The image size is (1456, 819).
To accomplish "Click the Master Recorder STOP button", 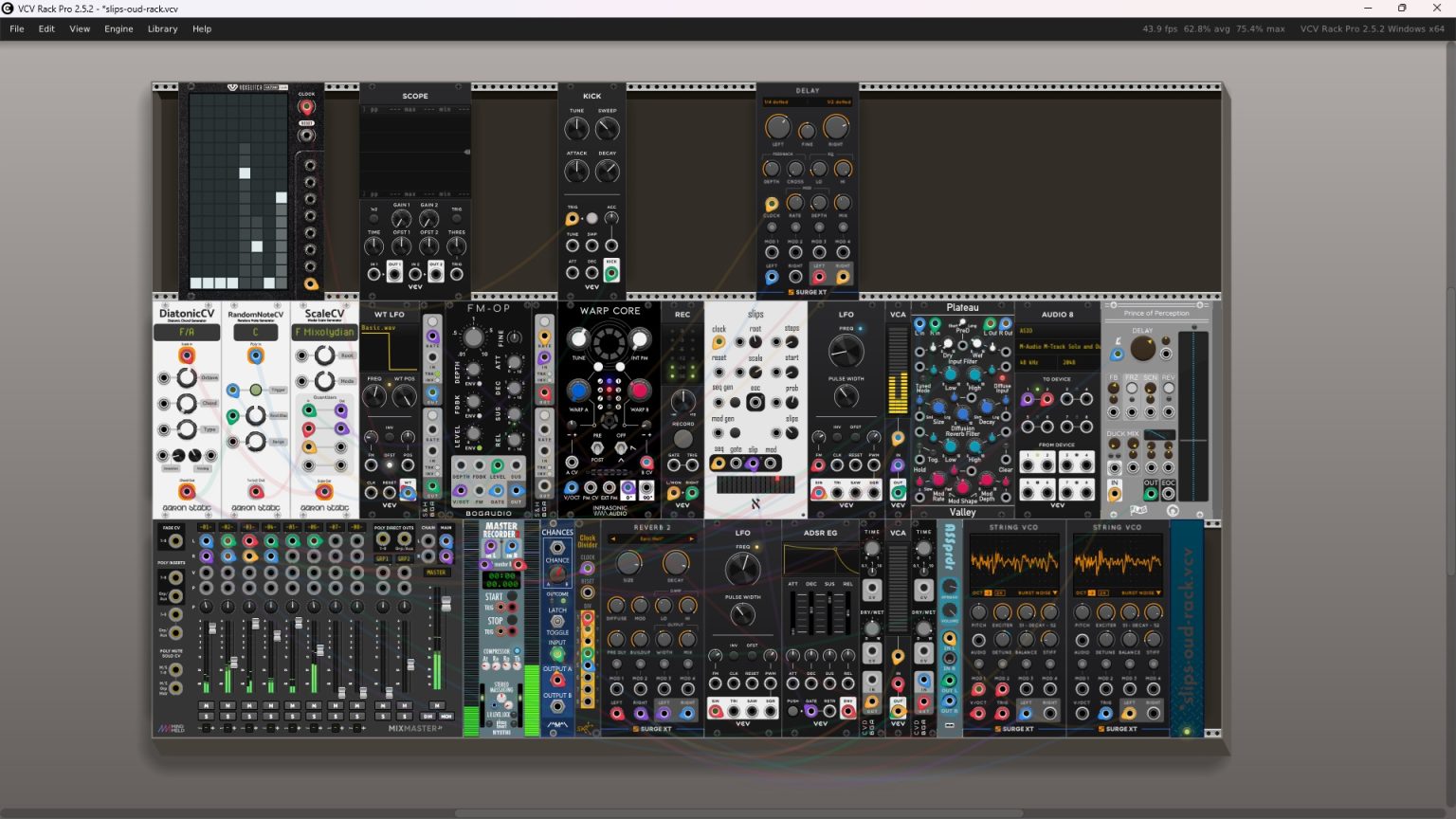I will tap(511, 621).
